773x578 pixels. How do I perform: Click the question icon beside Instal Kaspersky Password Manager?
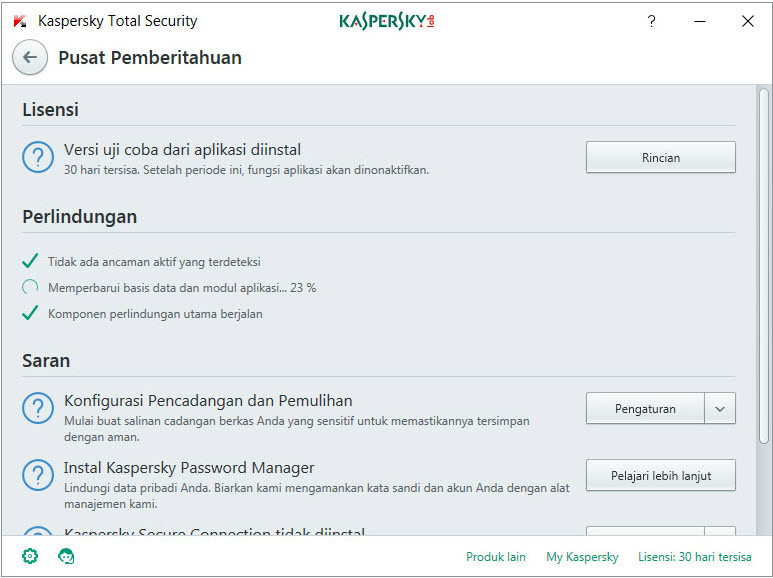pos(38,475)
